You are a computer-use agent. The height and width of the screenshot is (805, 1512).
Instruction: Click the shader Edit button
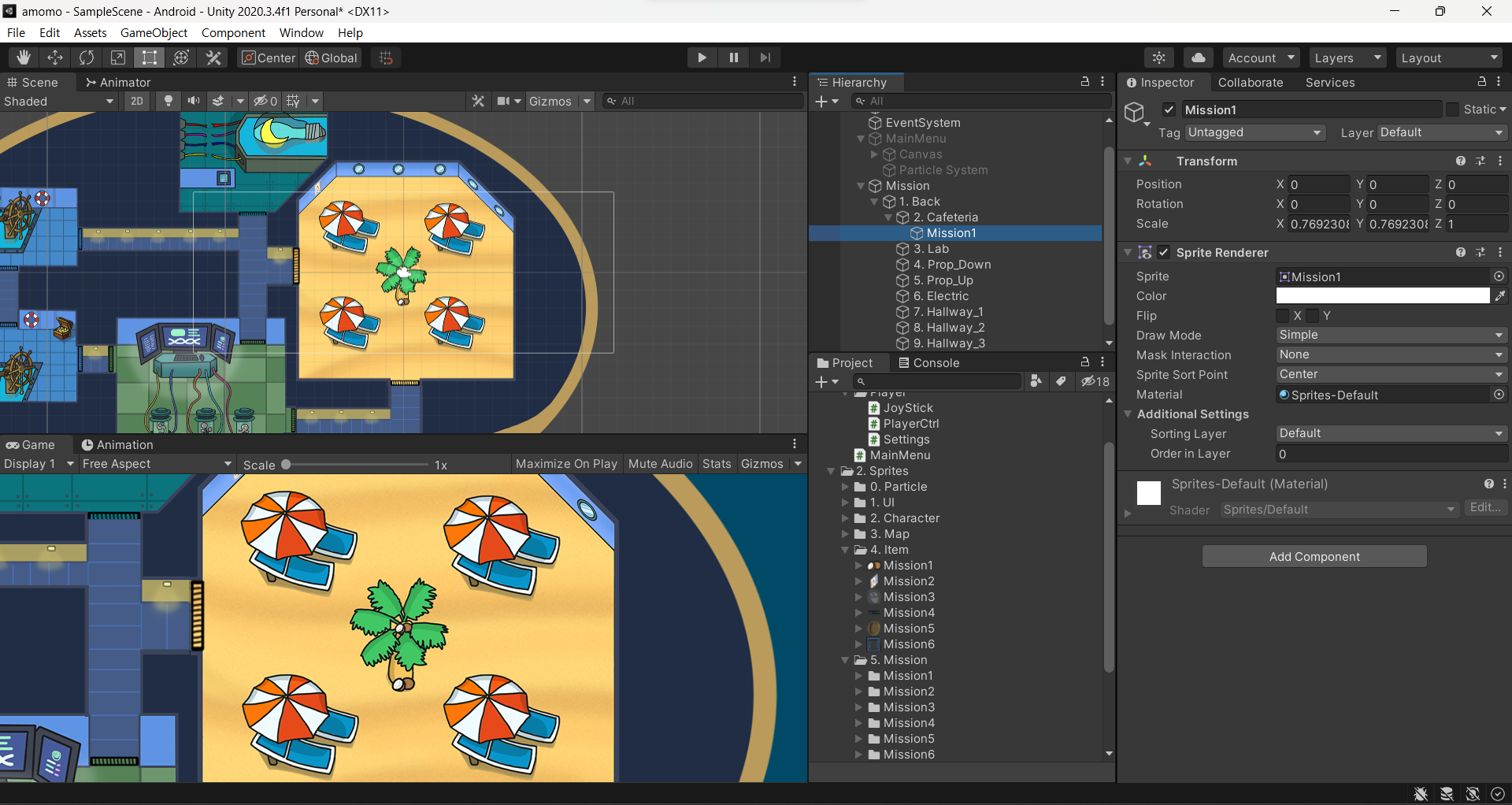click(x=1485, y=508)
